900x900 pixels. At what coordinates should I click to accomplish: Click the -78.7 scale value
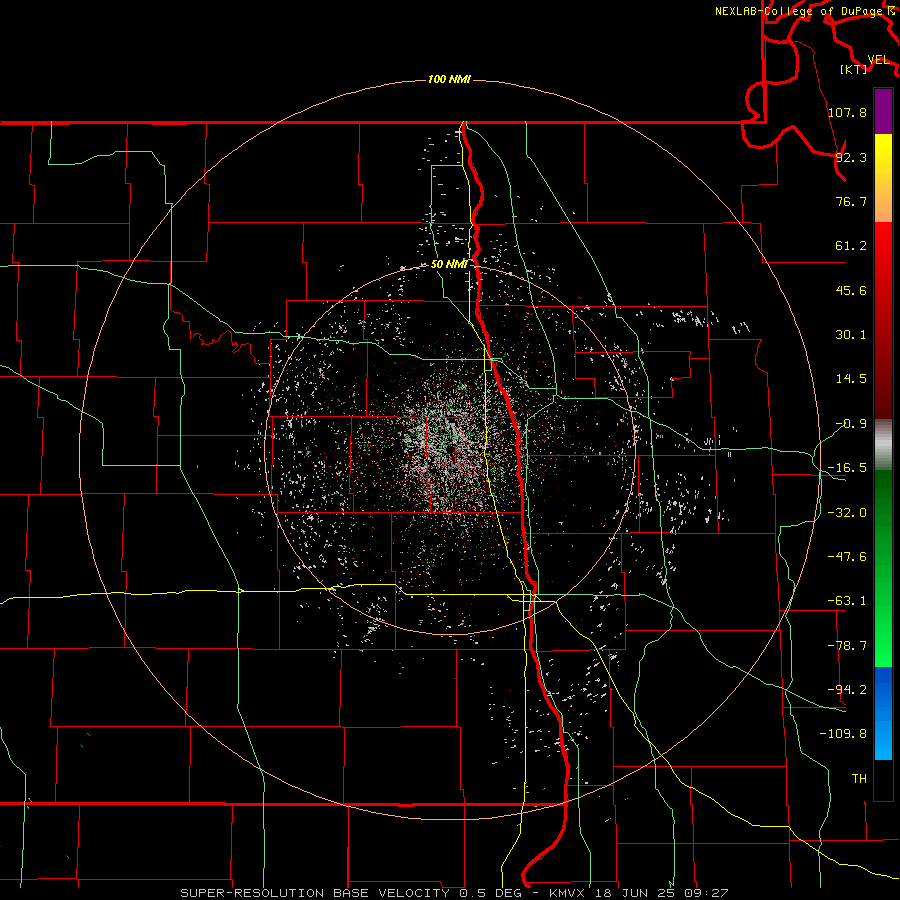click(847, 645)
